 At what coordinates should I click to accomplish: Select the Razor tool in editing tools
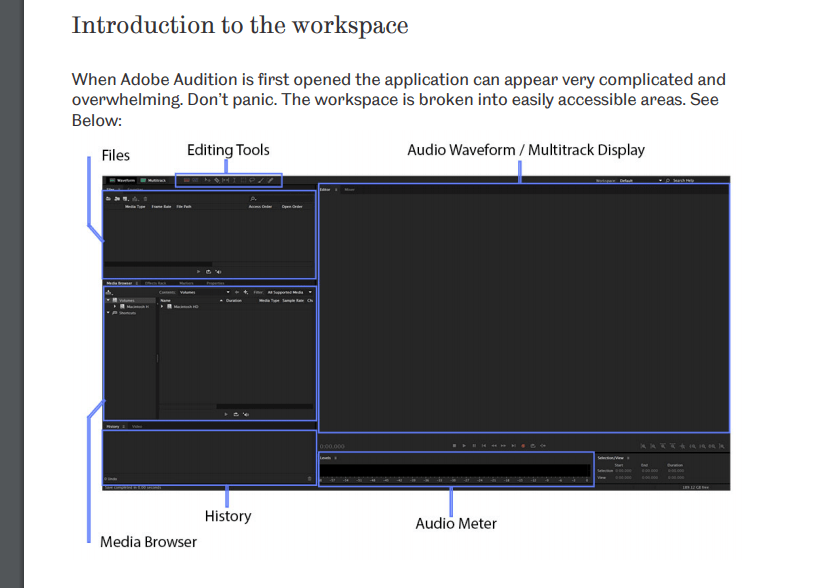216,181
